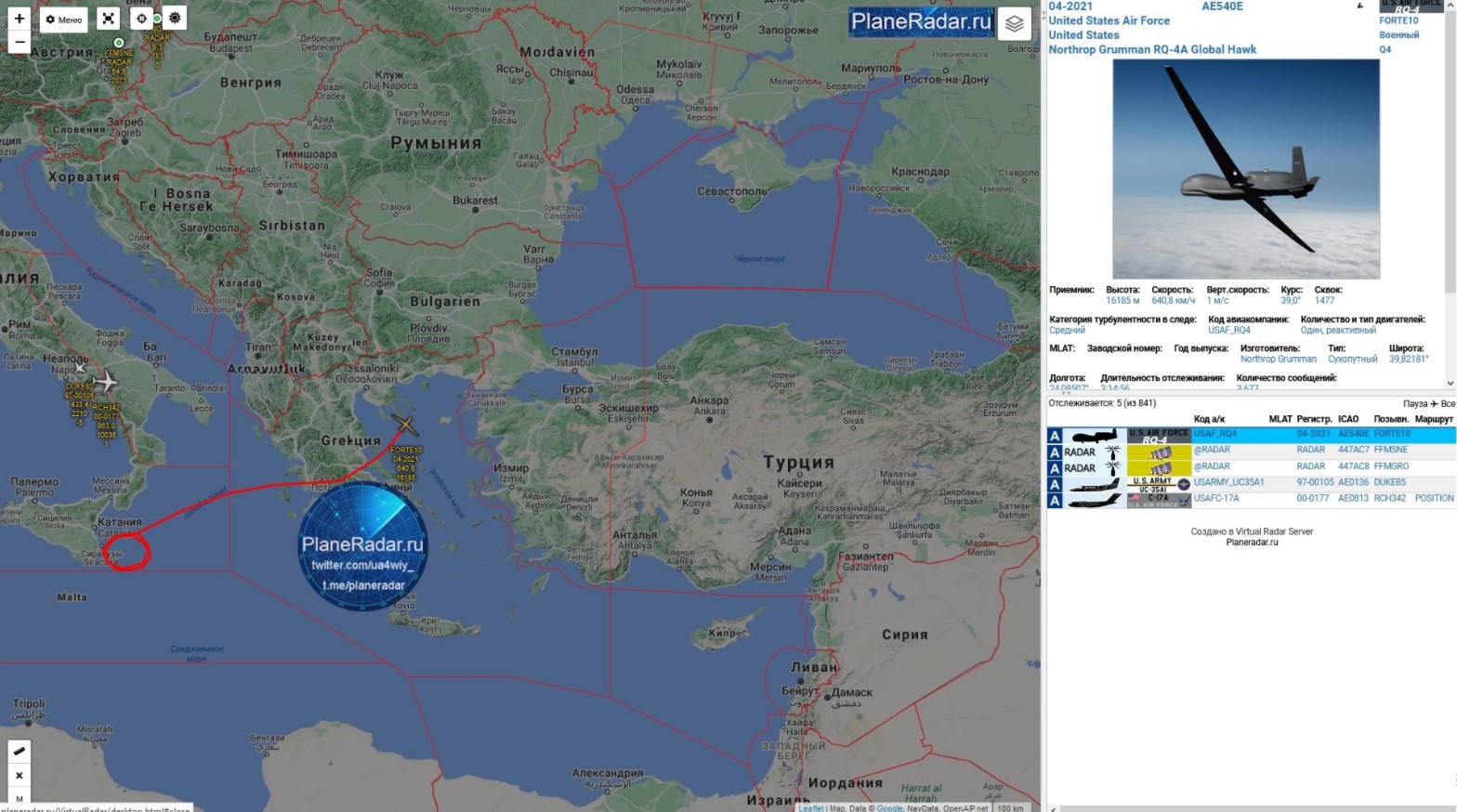Click the U.S. ARMY UC-35A1 operator flag
The width and height of the screenshot is (1457, 812).
(1159, 484)
